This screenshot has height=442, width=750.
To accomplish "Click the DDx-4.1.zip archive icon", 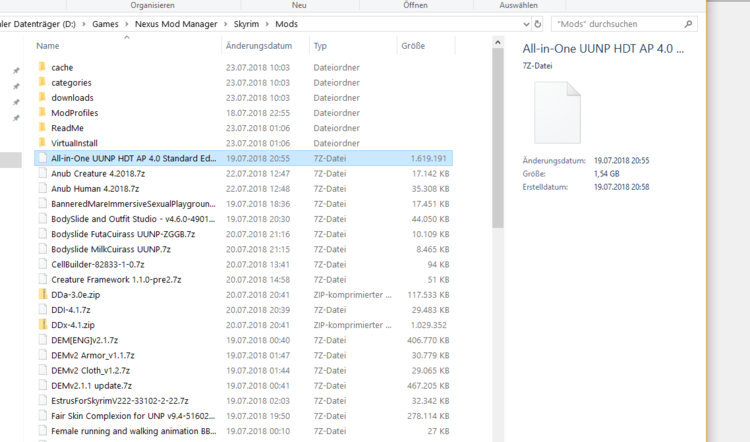I will pyautogui.click(x=43, y=324).
